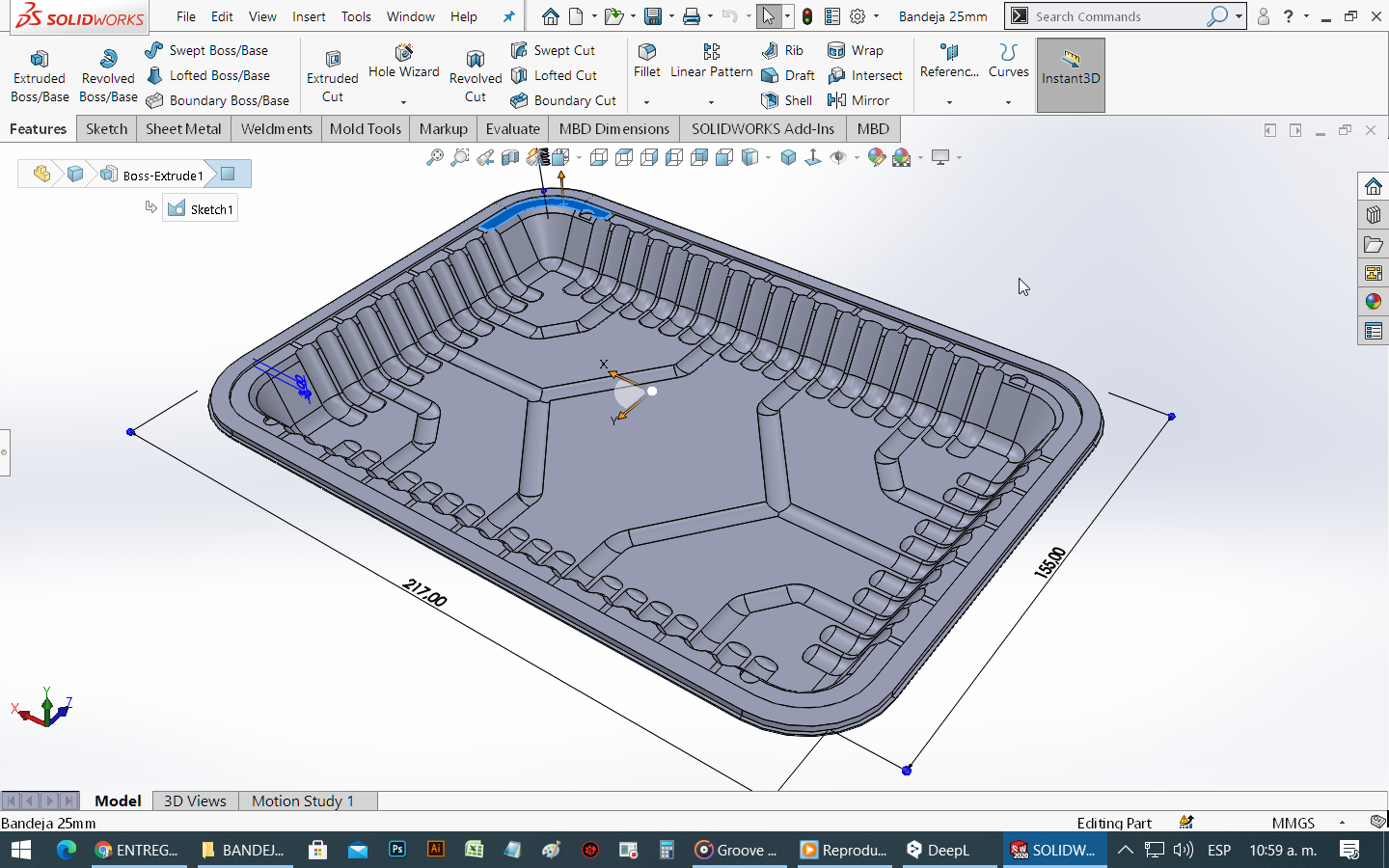Open the Reference Geometry dropdown
This screenshot has width=1389, height=868.
tap(949, 102)
